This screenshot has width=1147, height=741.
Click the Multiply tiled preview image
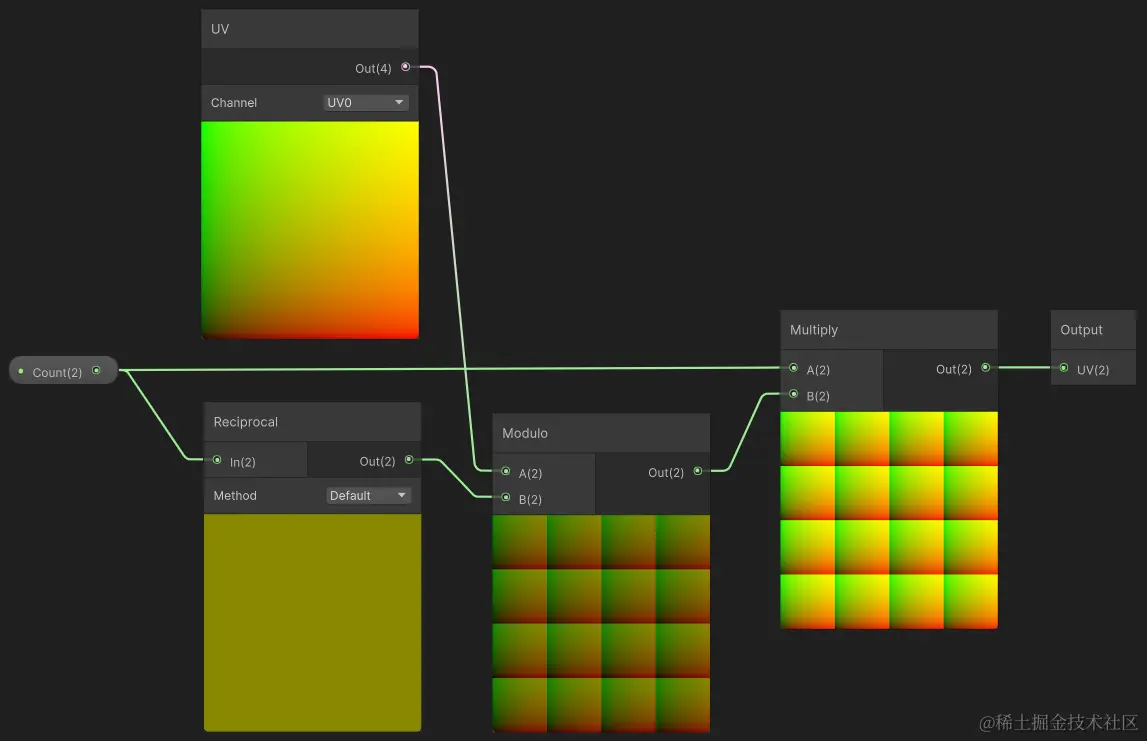889,520
